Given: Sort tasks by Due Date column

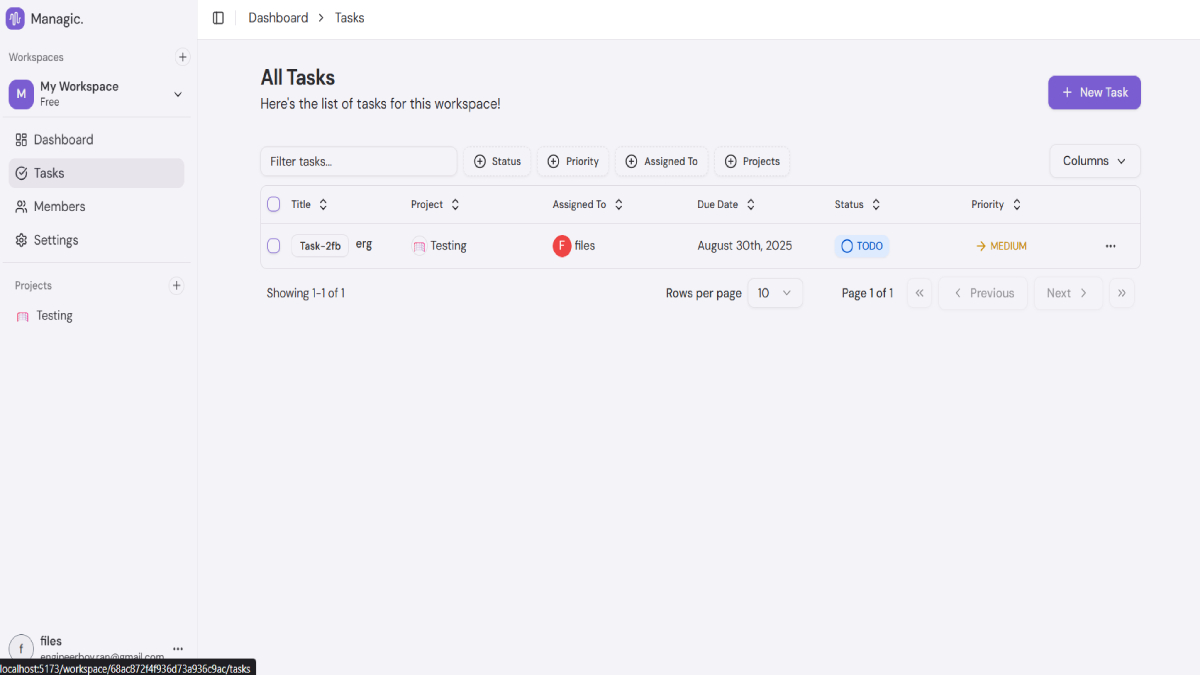Looking at the screenshot, I should click(725, 204).
